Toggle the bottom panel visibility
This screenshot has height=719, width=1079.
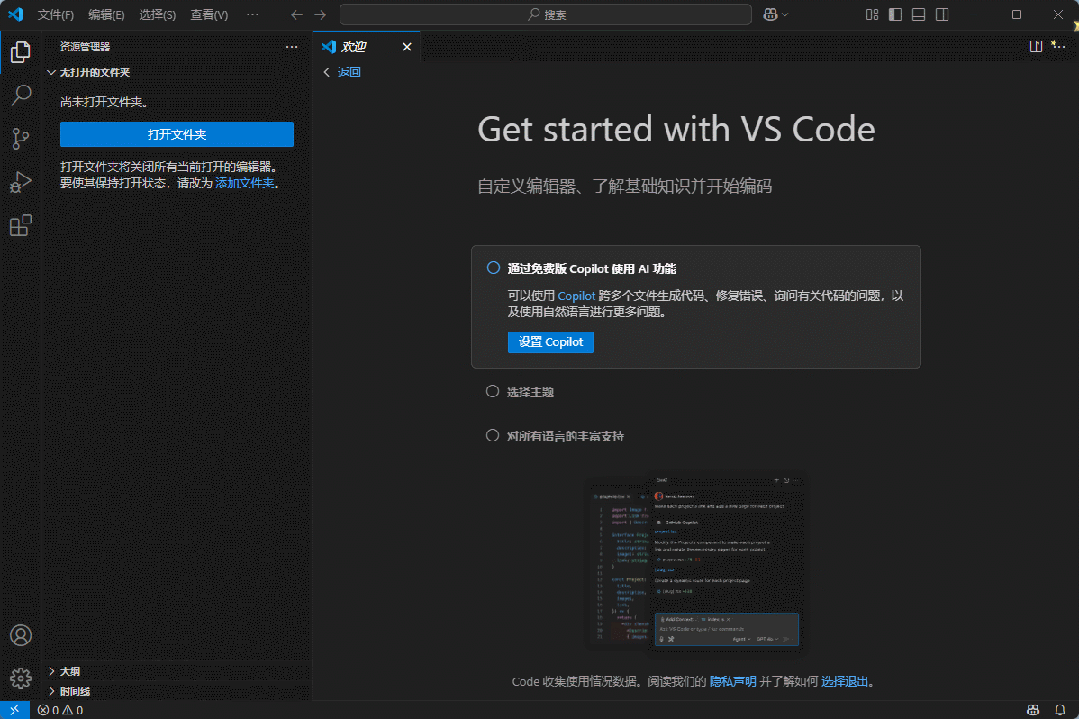919,14
